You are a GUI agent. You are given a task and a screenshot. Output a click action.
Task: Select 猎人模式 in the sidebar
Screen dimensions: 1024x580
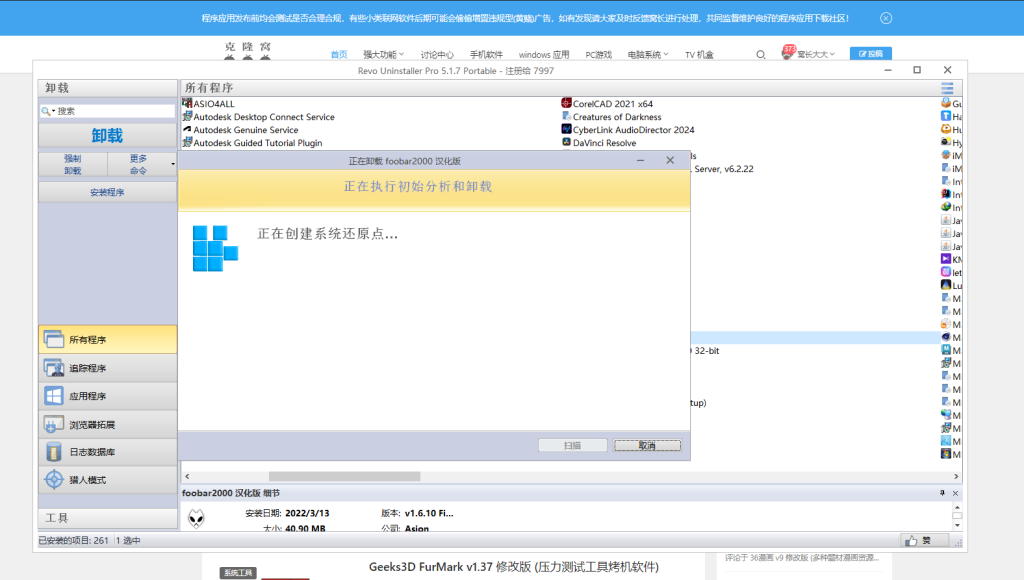pos(107,480)
